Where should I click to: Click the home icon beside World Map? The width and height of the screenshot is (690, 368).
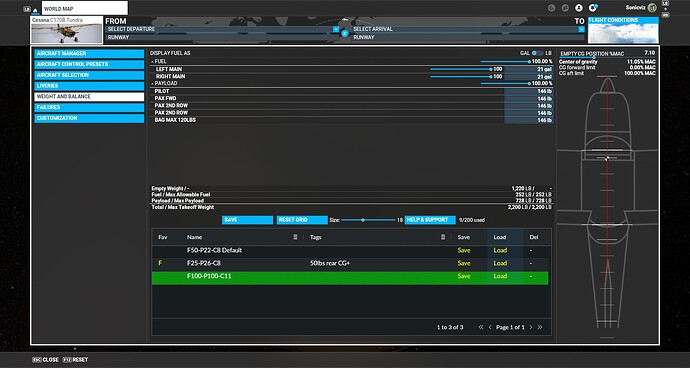pos(36,9)
